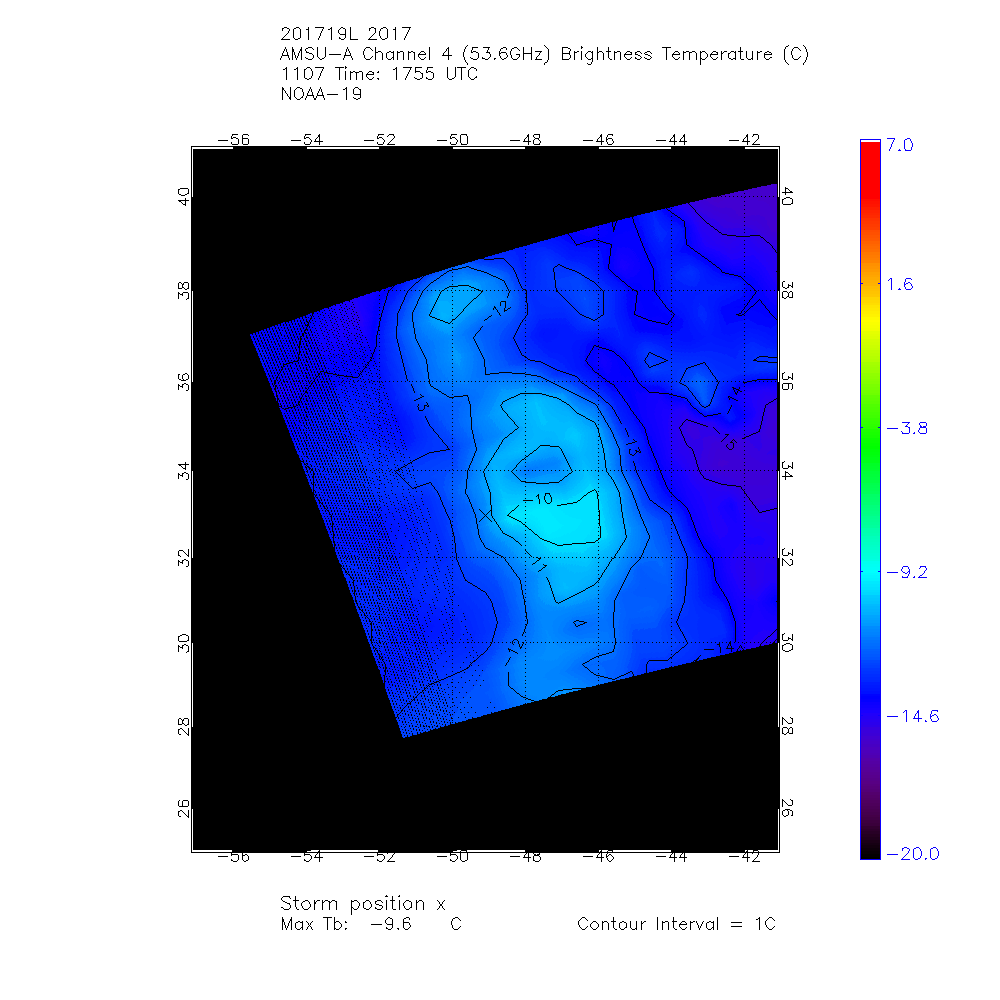The width and height of the screenshot is (1000, 1000).
Task: Click the -48 longitude label on top axis
Action: point(526,140)
